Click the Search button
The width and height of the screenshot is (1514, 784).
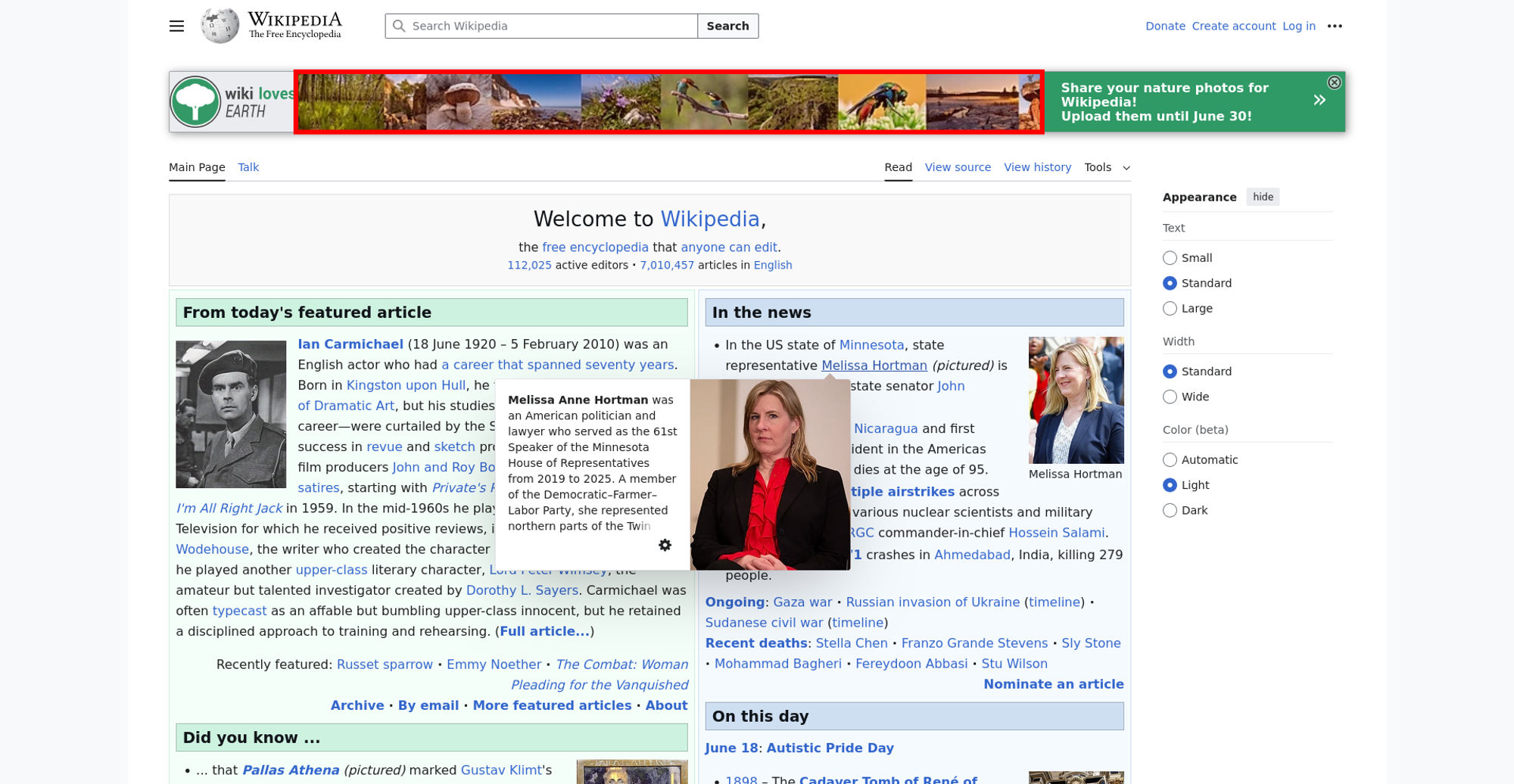(x=727, y=26)
